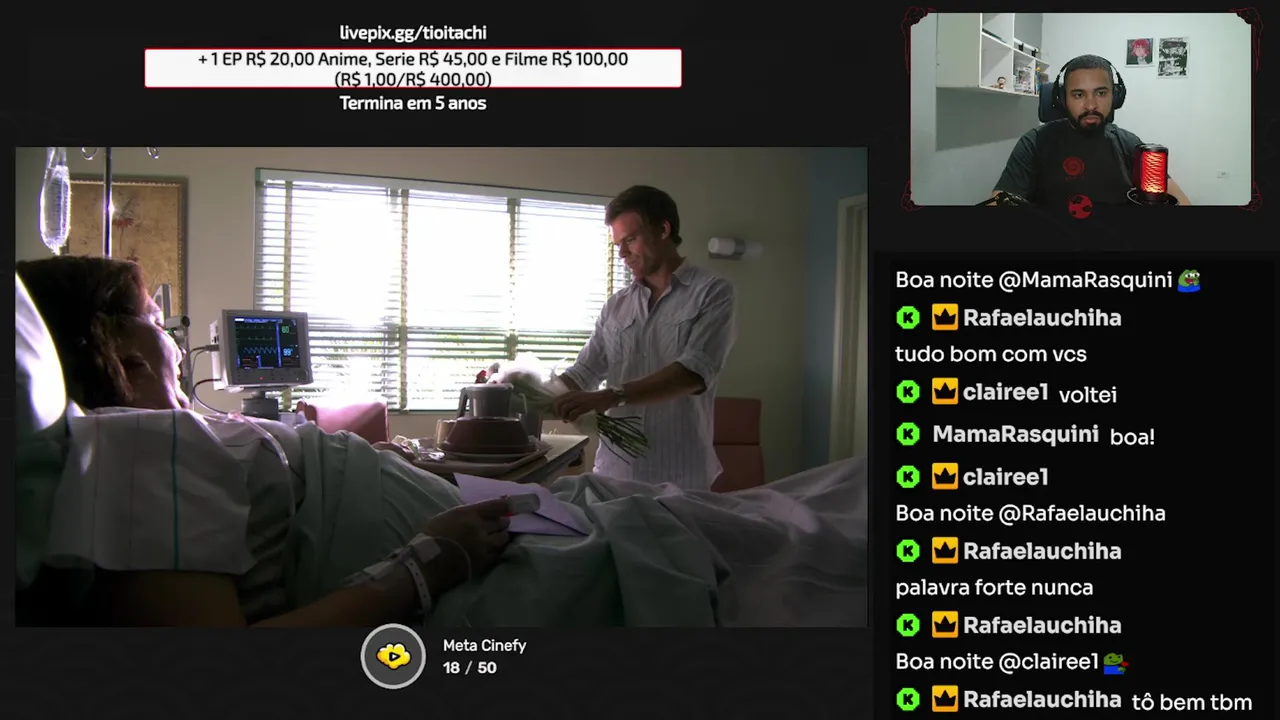Click Kick badge of Rafaelauchiha above "palavra forte nunca"
The height and width of the screenshot is (720, 1280).
(x=908, y=551)
